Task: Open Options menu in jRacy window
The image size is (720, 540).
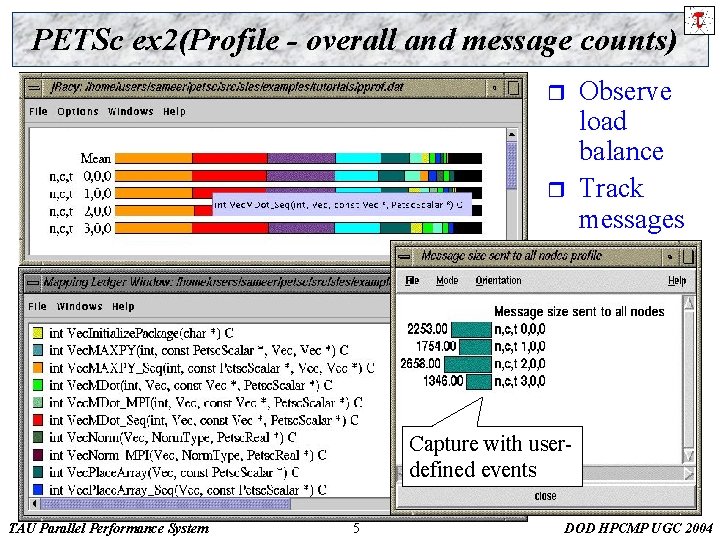Action: pyautogui.click(x=78, y=112)
